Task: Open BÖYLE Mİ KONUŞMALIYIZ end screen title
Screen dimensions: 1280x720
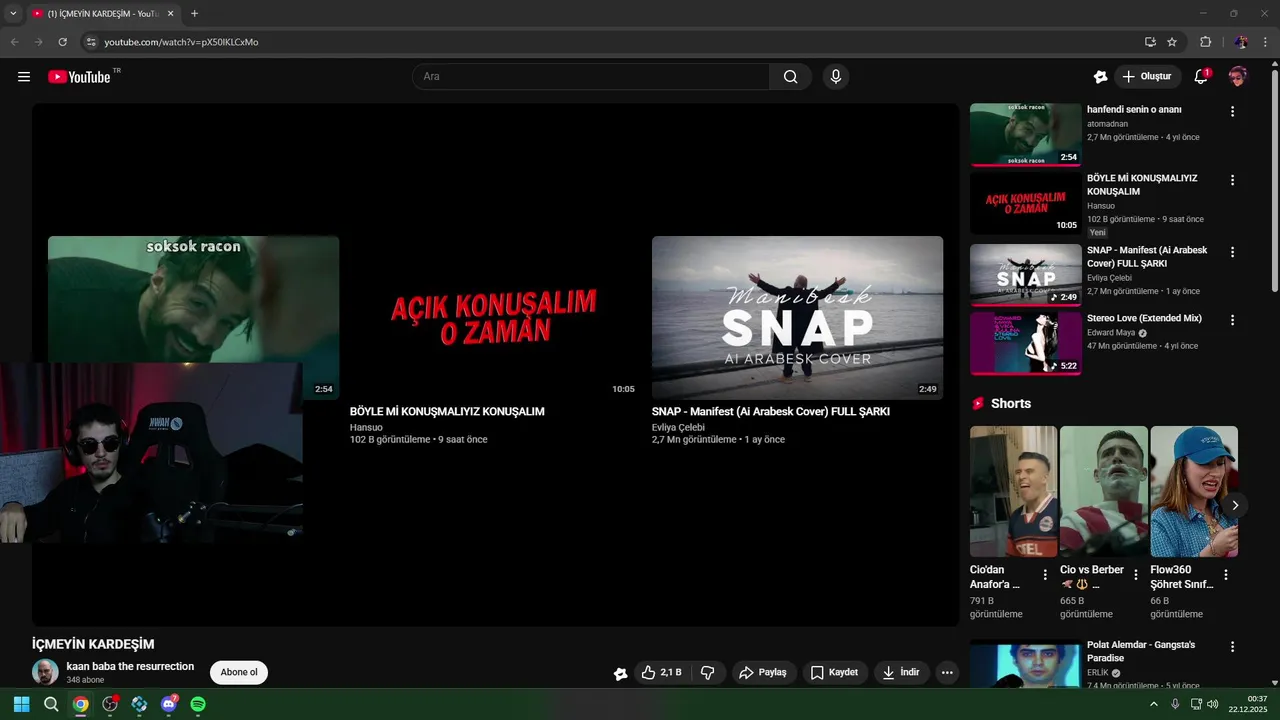Action: (447, 412)
